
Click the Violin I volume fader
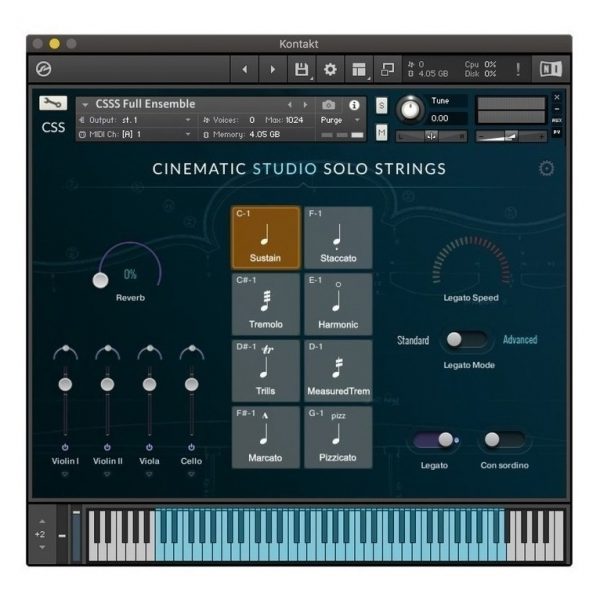pyautogui.click(x=65, y=385)
